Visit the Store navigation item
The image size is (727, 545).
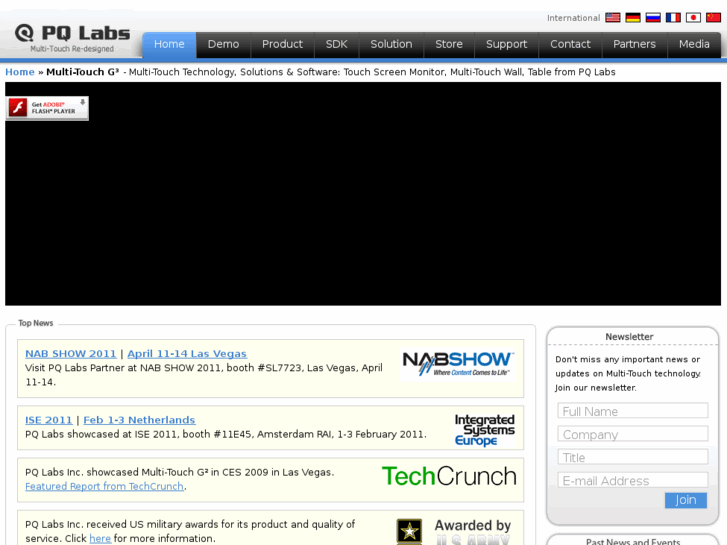[449, 45]
